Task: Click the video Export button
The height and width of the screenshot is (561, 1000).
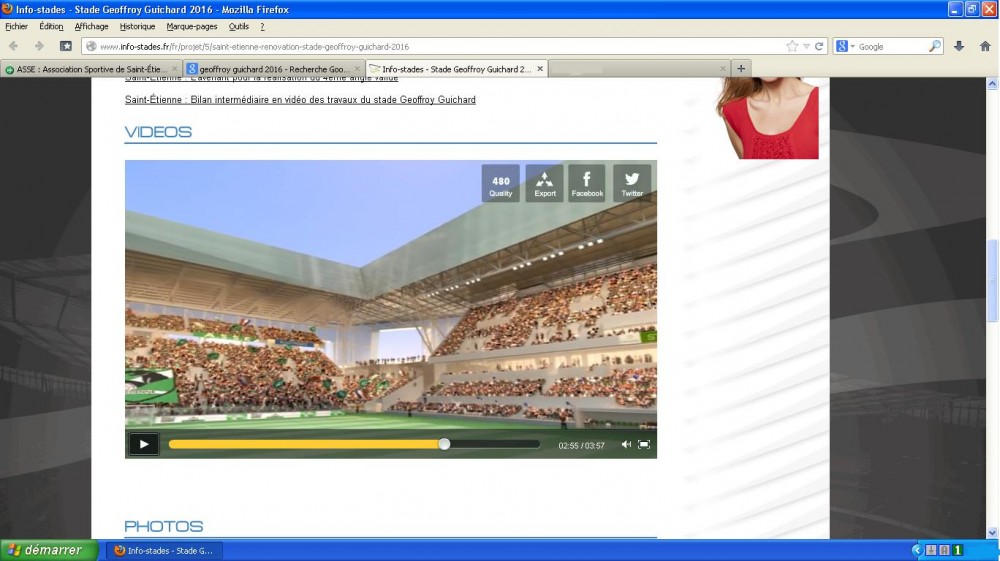Action: [545, 184]
